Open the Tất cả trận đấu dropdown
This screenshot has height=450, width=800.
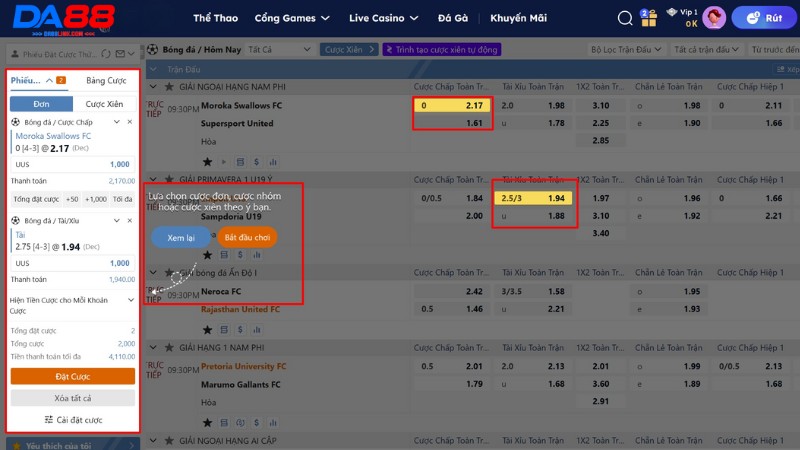tap(706, 49)
